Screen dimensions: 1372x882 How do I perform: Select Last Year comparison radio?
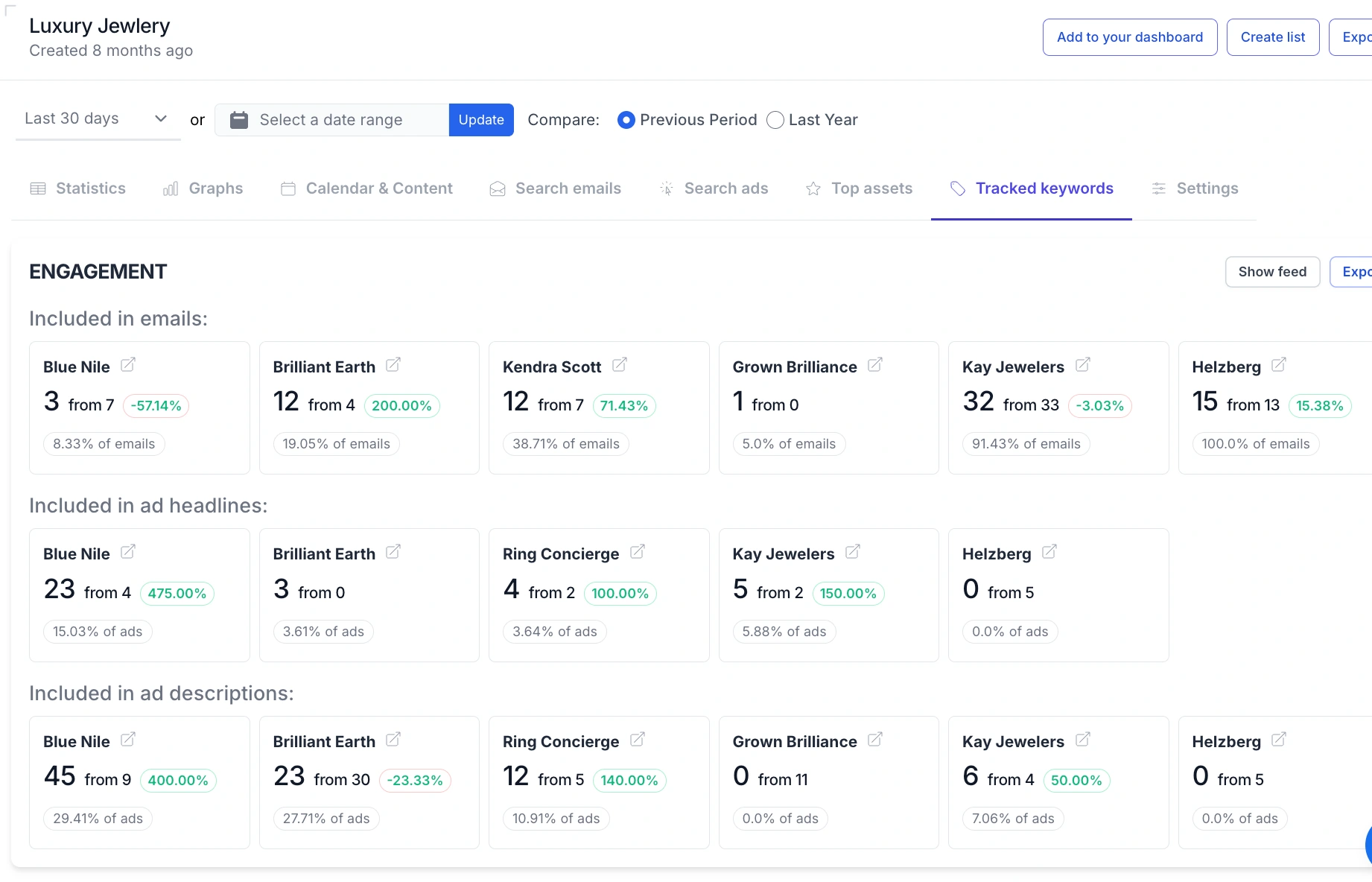775,120
